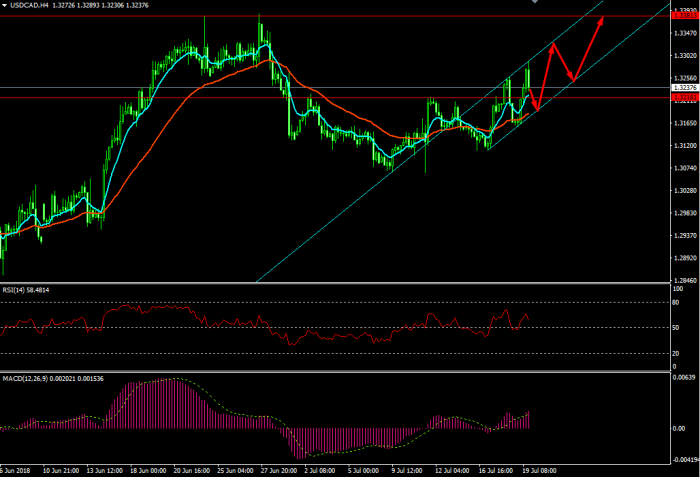Click the 80 level on RSI scale
This screenshot has height=477, width=700.
(x=676, y=303)
